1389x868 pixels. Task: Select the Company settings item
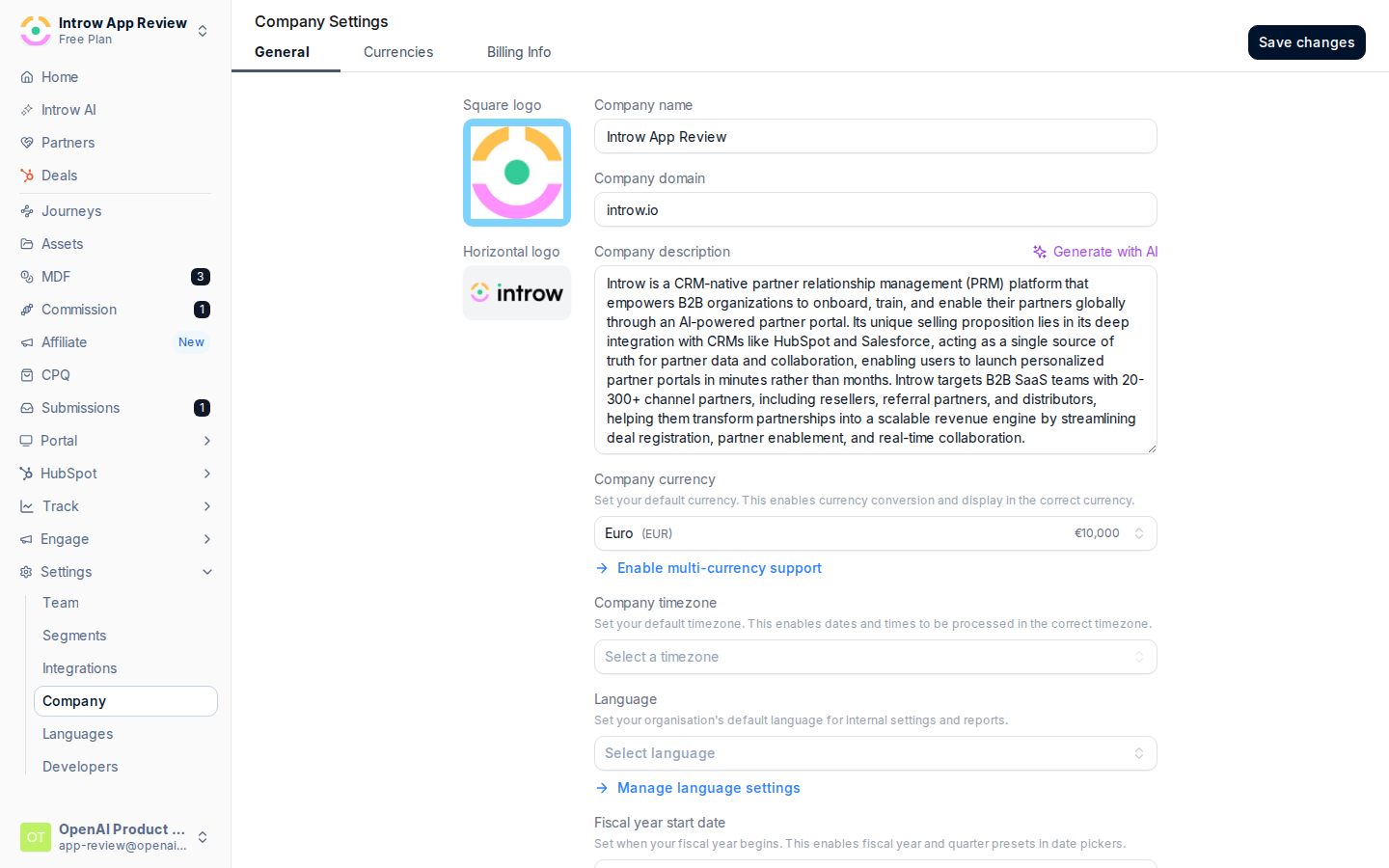coord(125,701)
